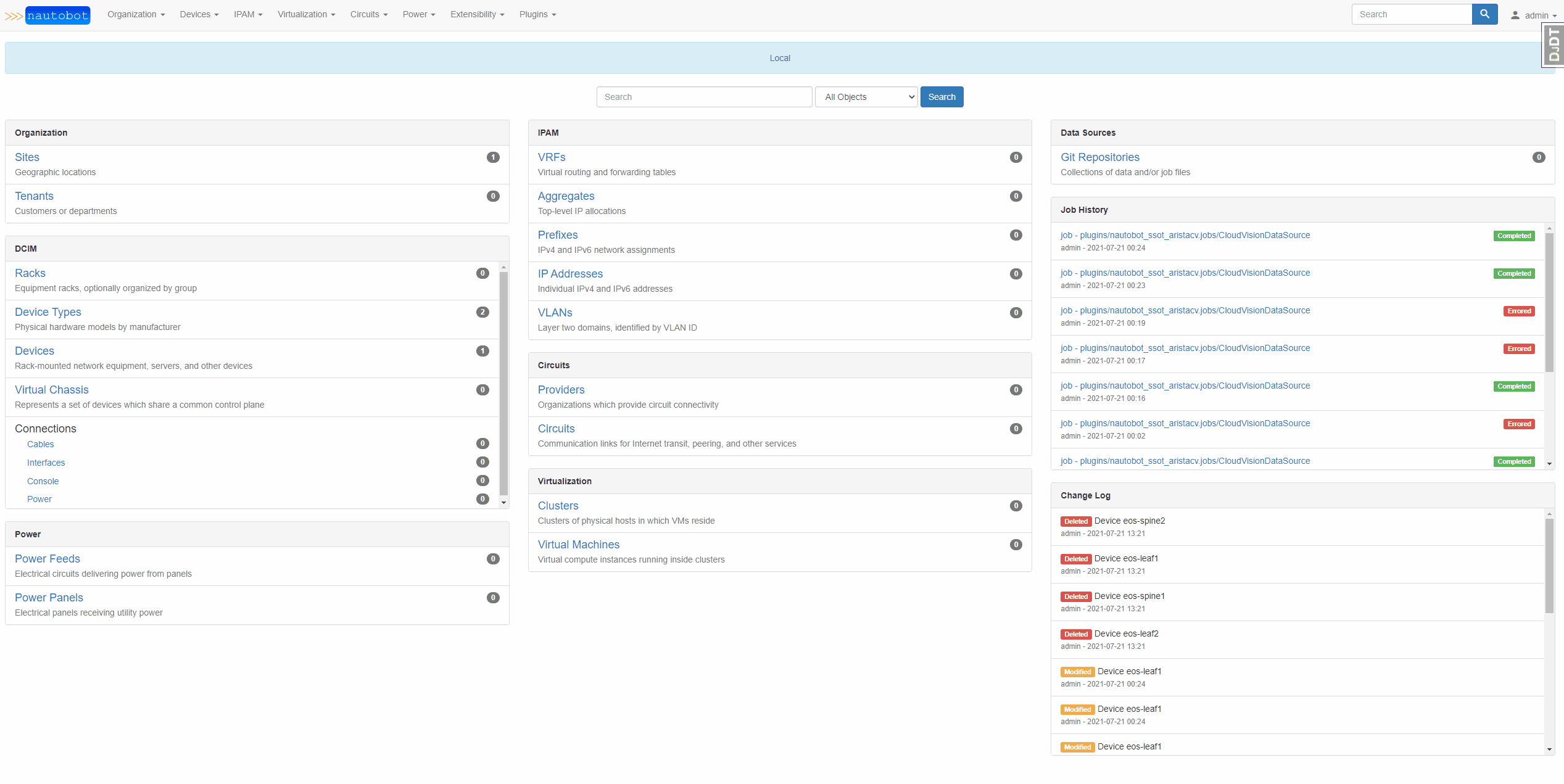Click the Sites count badge
This screenshot has width=1564, height=784.
pyautogui.click(x=492, y=157)
